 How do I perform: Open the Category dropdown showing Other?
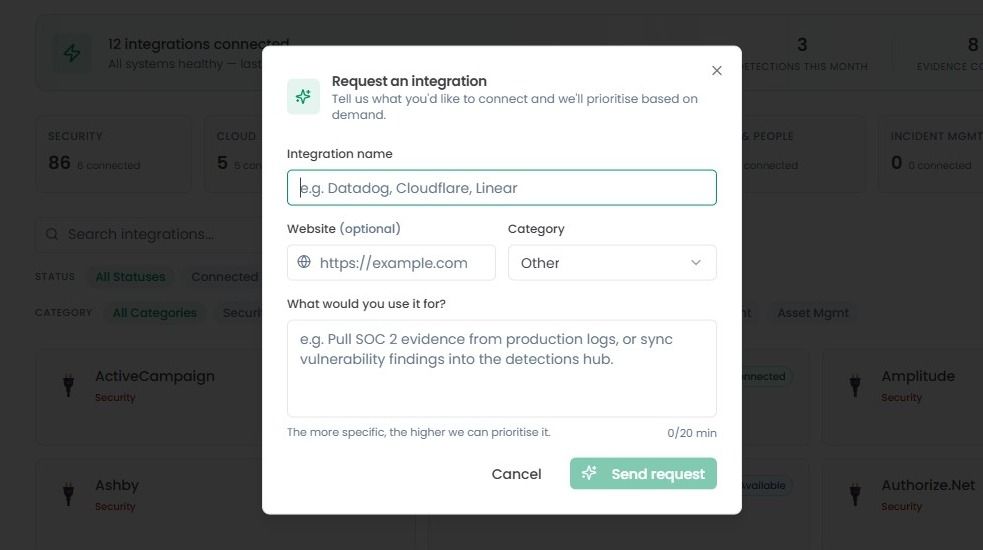click(x=612, y=263)
